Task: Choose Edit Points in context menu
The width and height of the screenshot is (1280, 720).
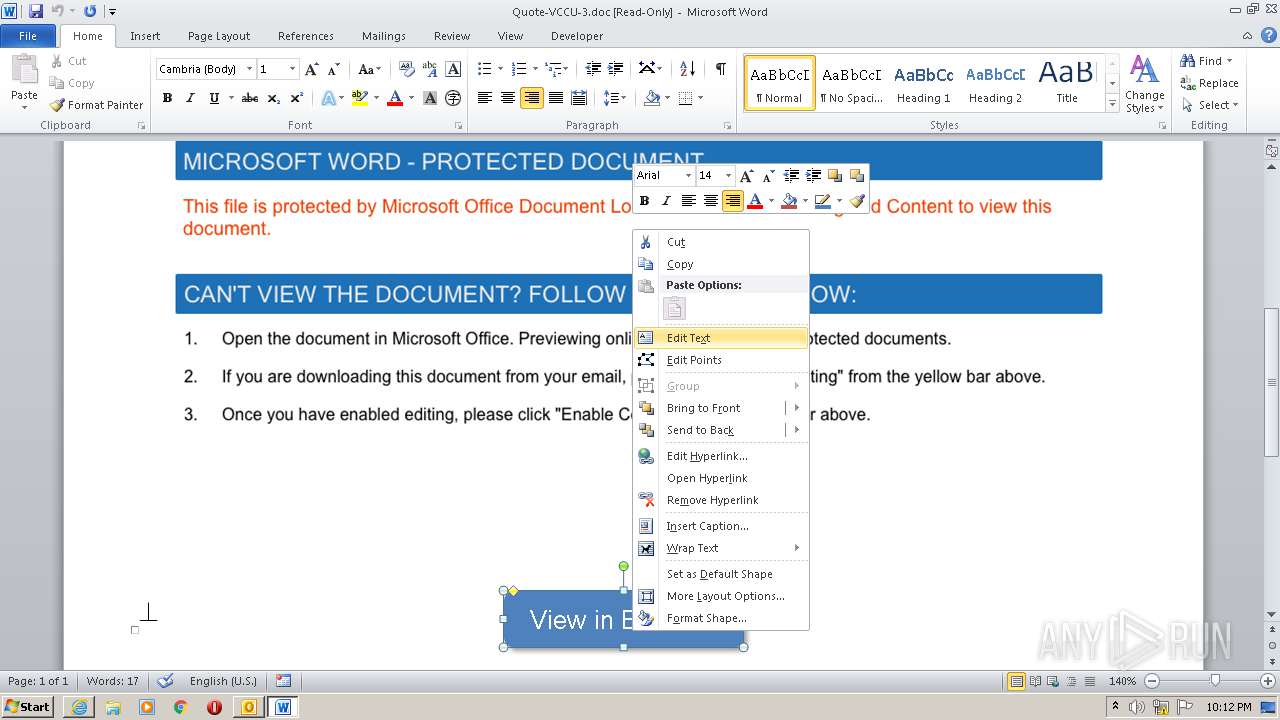Action: click(720, 360)
